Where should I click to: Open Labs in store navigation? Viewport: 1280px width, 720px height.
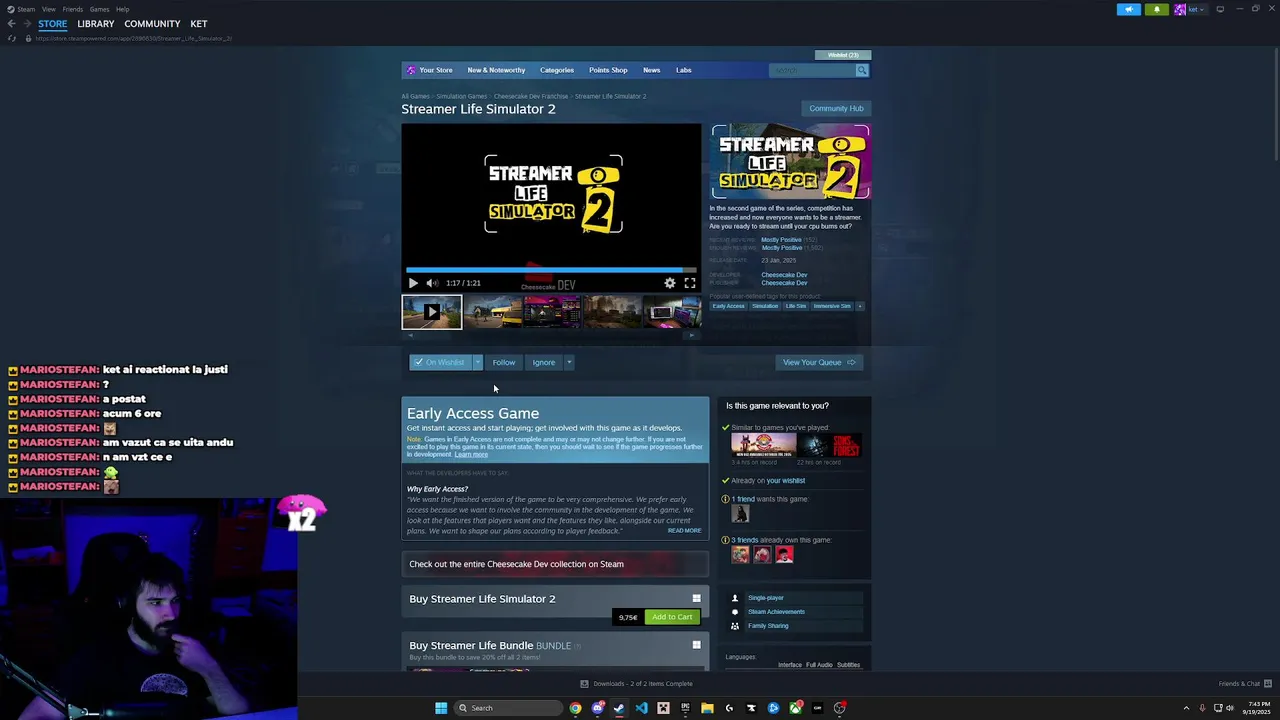point(684,70)
